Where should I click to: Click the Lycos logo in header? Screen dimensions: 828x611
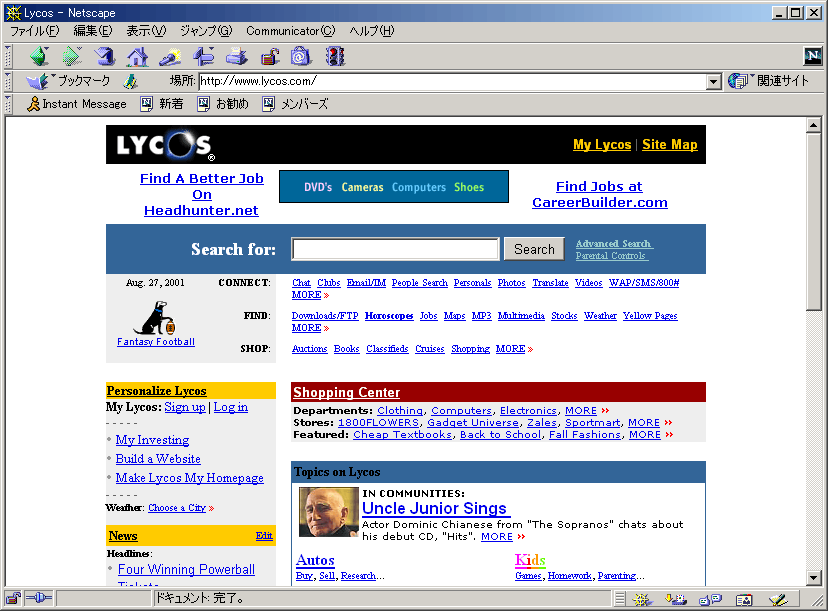pyautogui.click(x=165, y=145)
